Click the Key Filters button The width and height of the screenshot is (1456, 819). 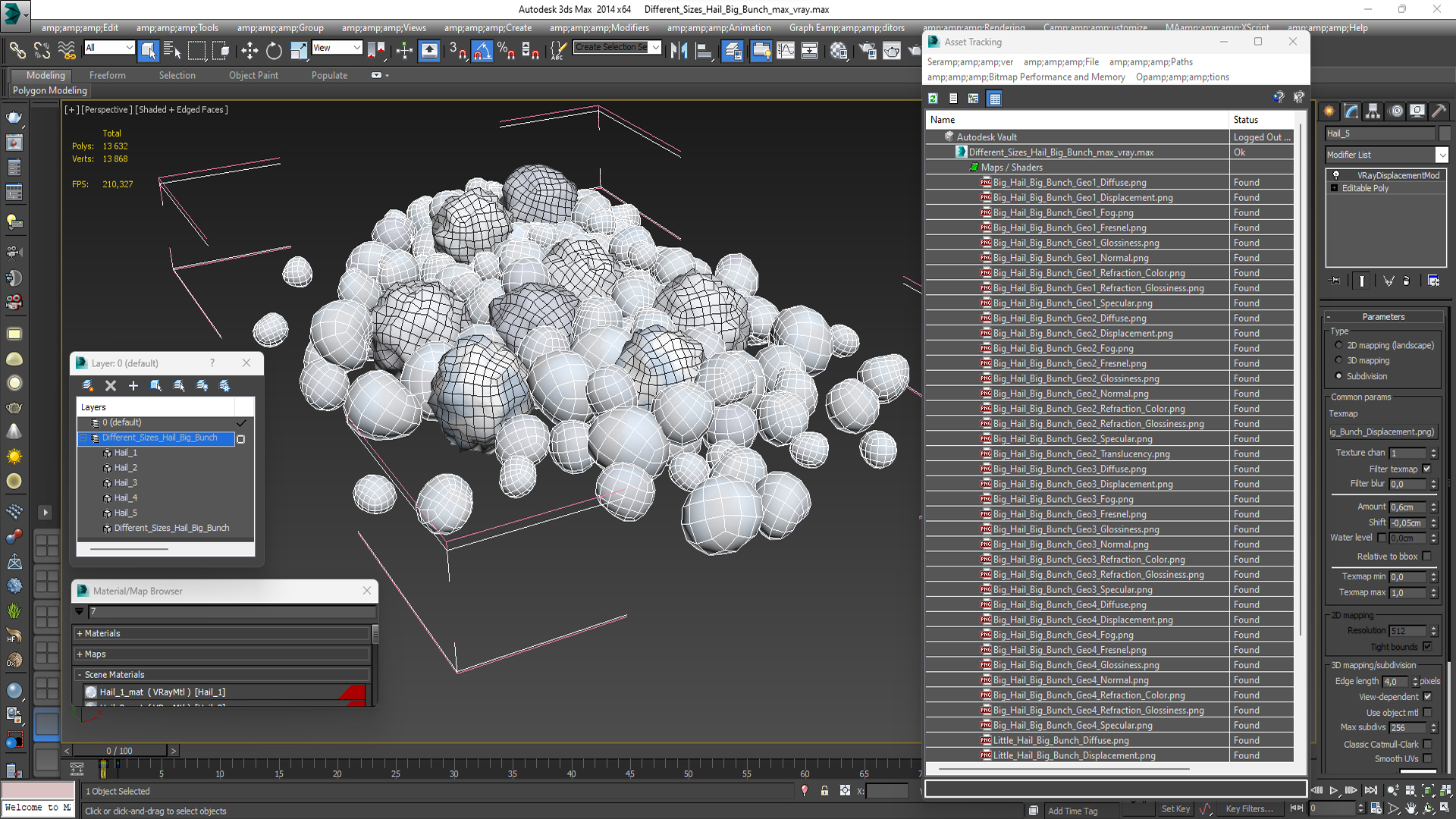(x=1249, y=809)
